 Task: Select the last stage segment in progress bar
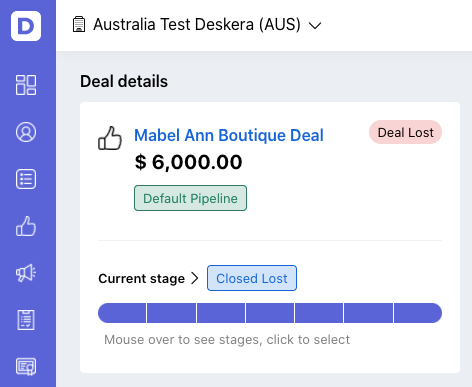click(418, 313)
